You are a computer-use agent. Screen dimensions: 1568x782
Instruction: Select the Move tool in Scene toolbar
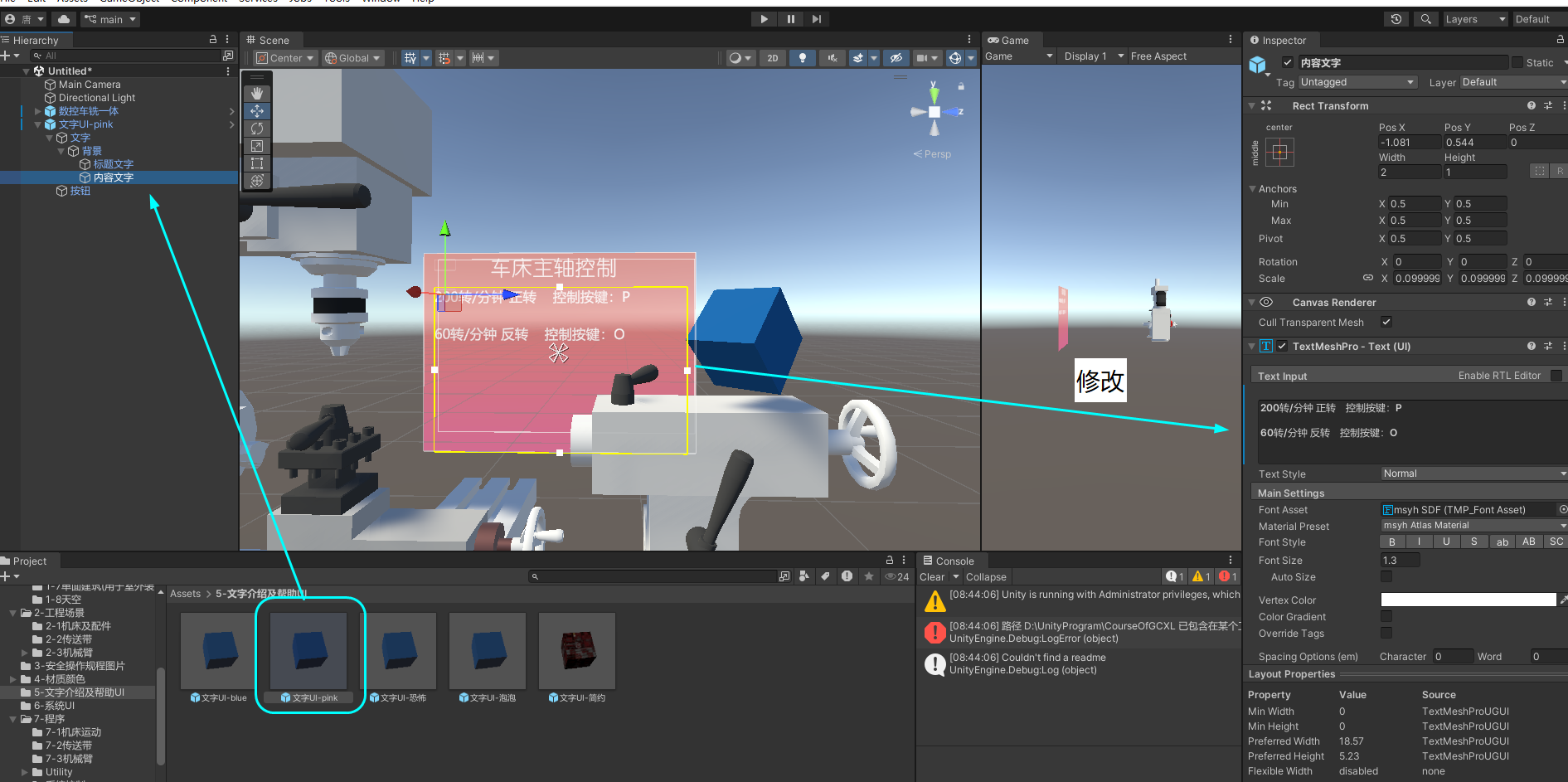tap(257, 111)
